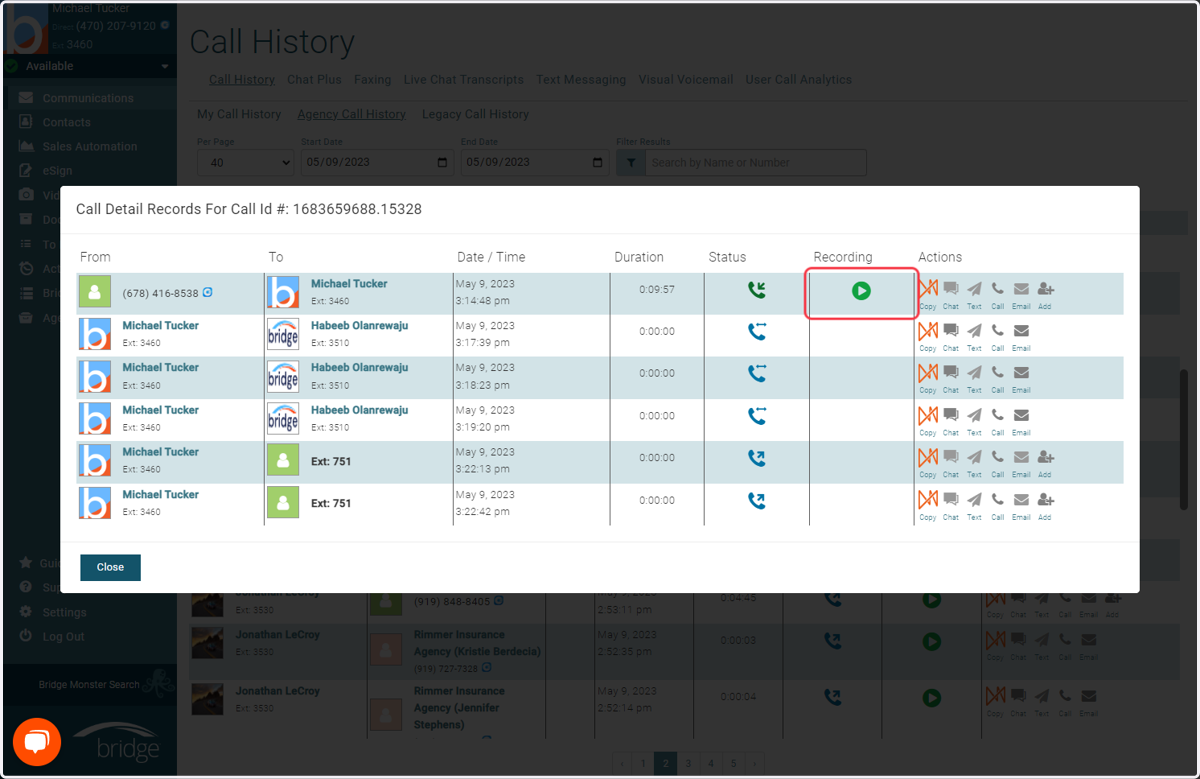Click the transfer status icon at 3:17:39 pm

tap(757, 331)
